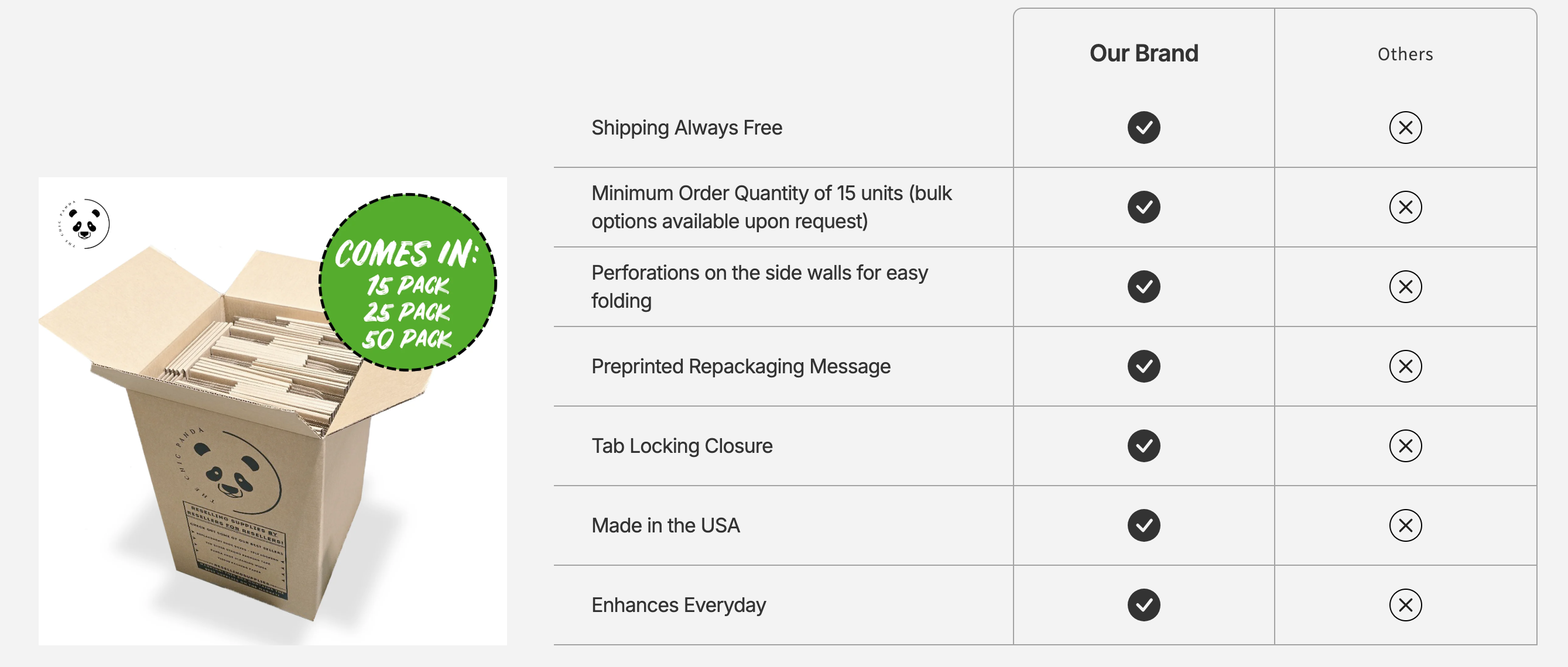The image size is (1568, 667).
Task: Click the Enhances Everyday checkmark icon
Action: coord(1144,606)
